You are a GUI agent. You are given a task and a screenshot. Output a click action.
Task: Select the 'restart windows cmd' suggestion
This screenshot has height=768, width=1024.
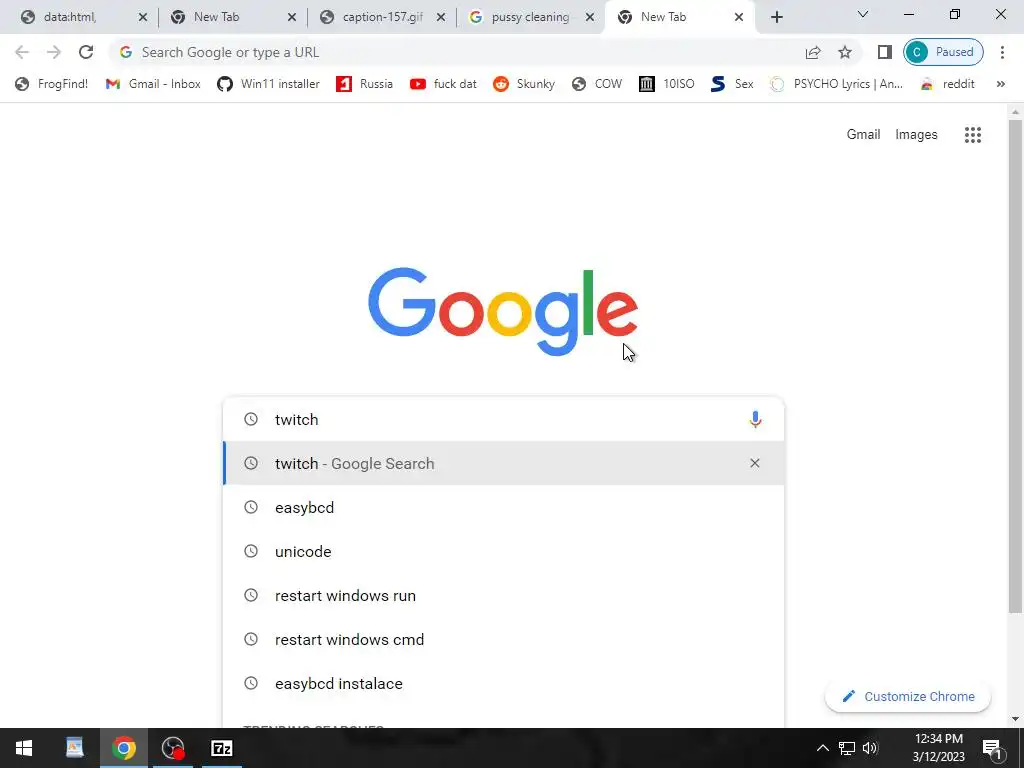pos(504,639)
